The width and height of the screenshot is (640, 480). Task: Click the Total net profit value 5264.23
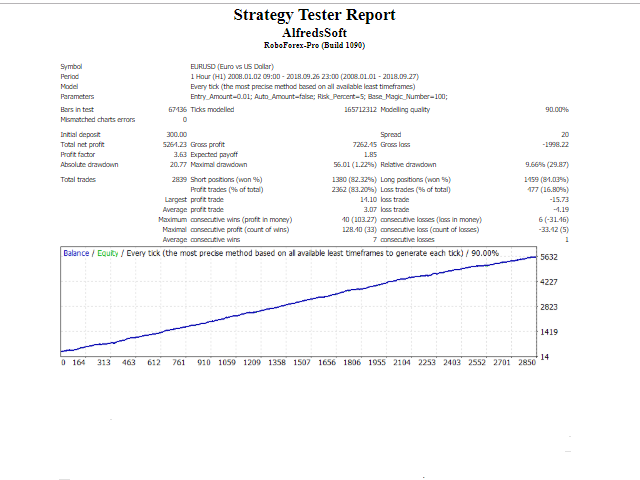(174, 144)
